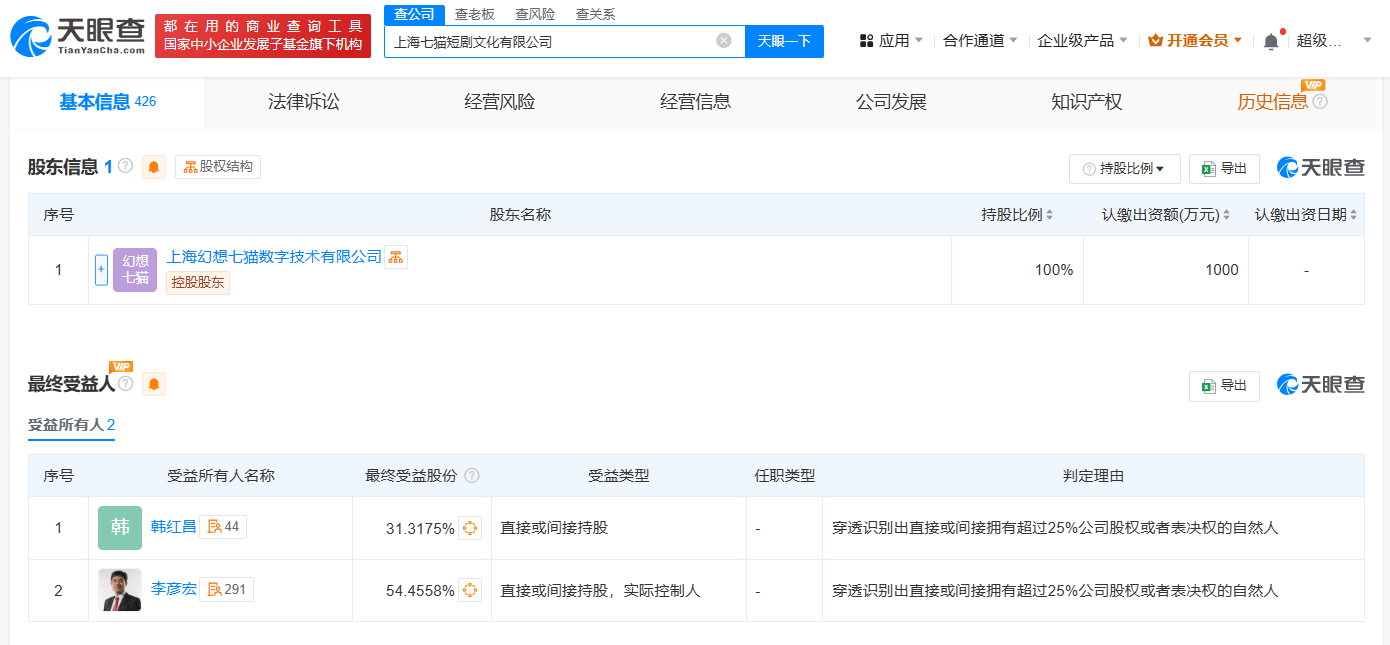This screenshot has height=645, width=1390.
Task: Sort by 认缴出资额 column
Action: [x=1227, y=215]
